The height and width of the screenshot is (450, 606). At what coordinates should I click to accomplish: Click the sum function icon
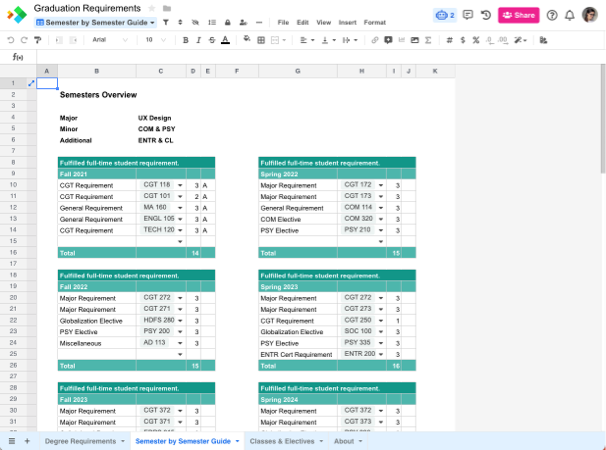pyautogui.click(x=428, y=40)
